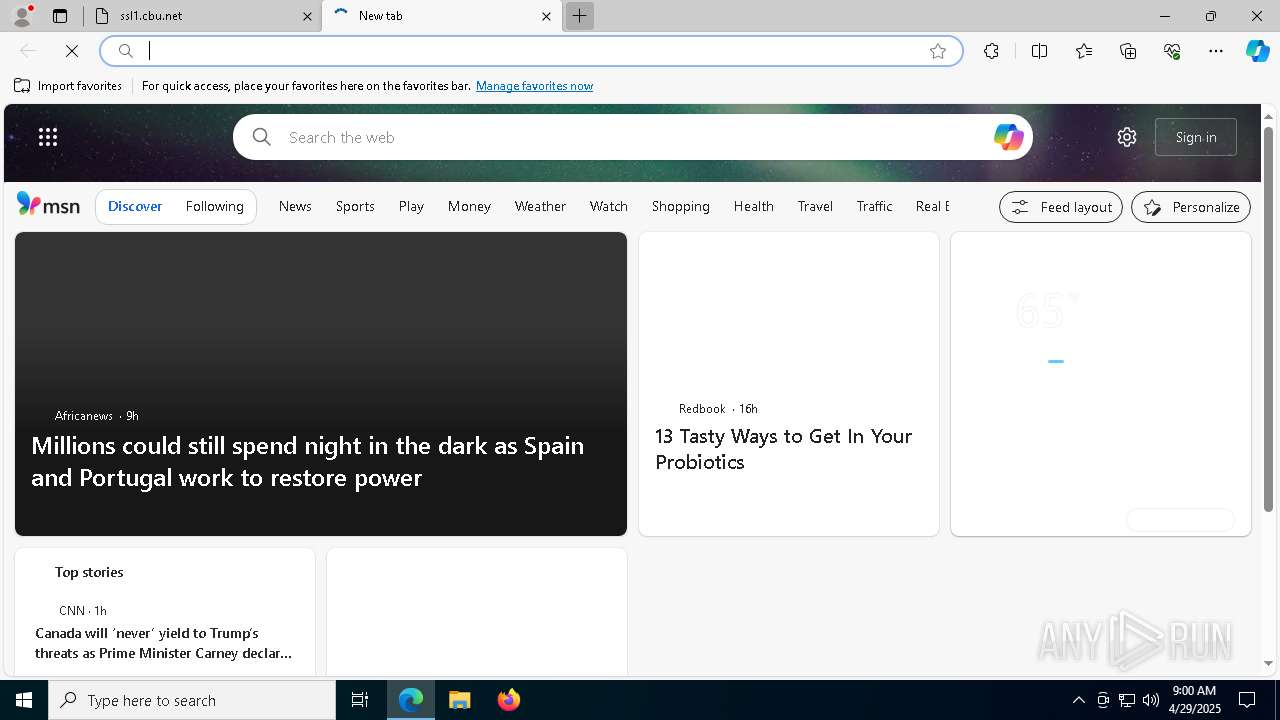Open the Sports category

[x=355, y=206]
